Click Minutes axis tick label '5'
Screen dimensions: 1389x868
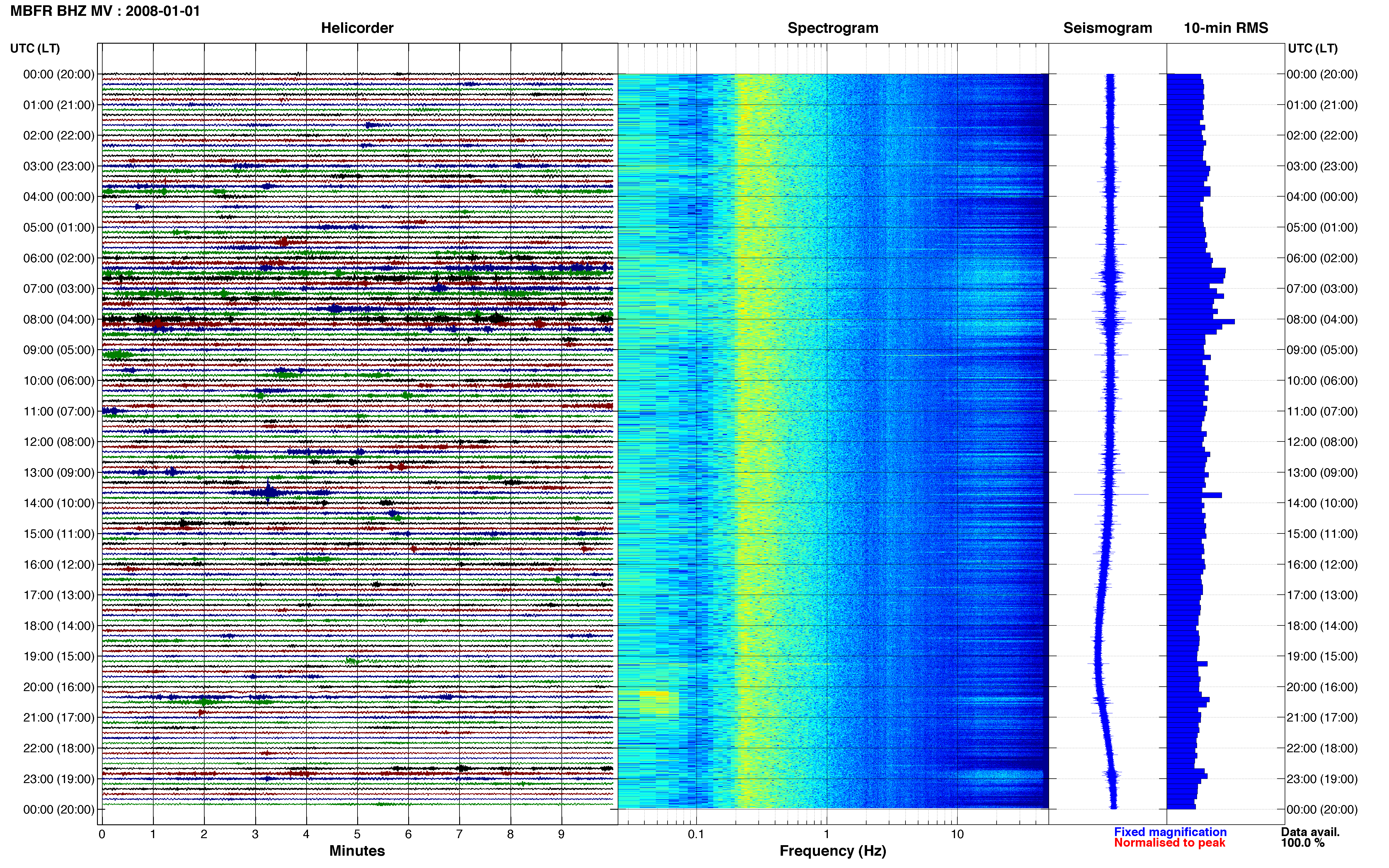coord(357,834)
